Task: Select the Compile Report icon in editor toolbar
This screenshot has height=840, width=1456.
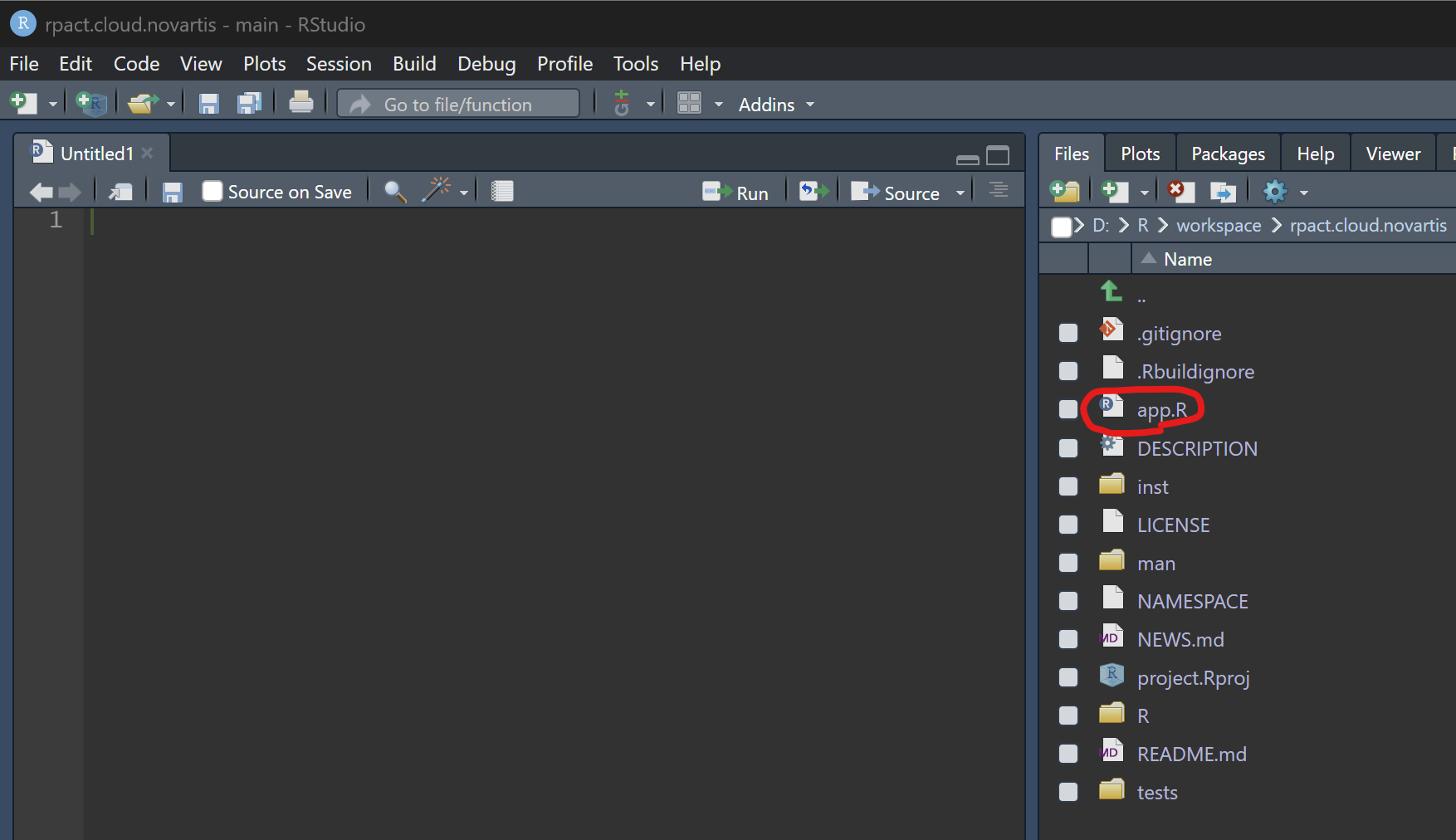Action: [501, 191]
